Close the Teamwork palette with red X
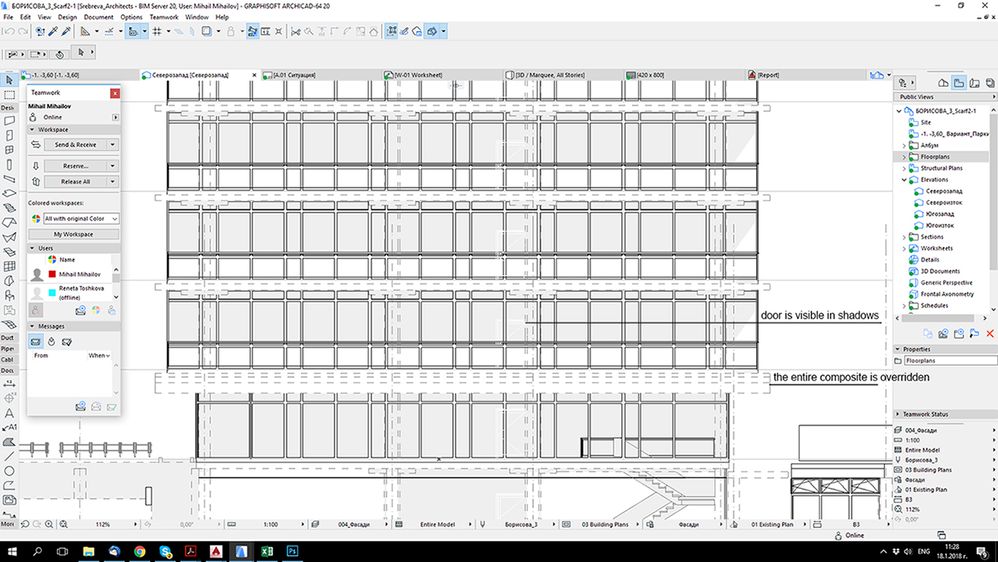This screenshot has width=998, height=562. point(115,93)
